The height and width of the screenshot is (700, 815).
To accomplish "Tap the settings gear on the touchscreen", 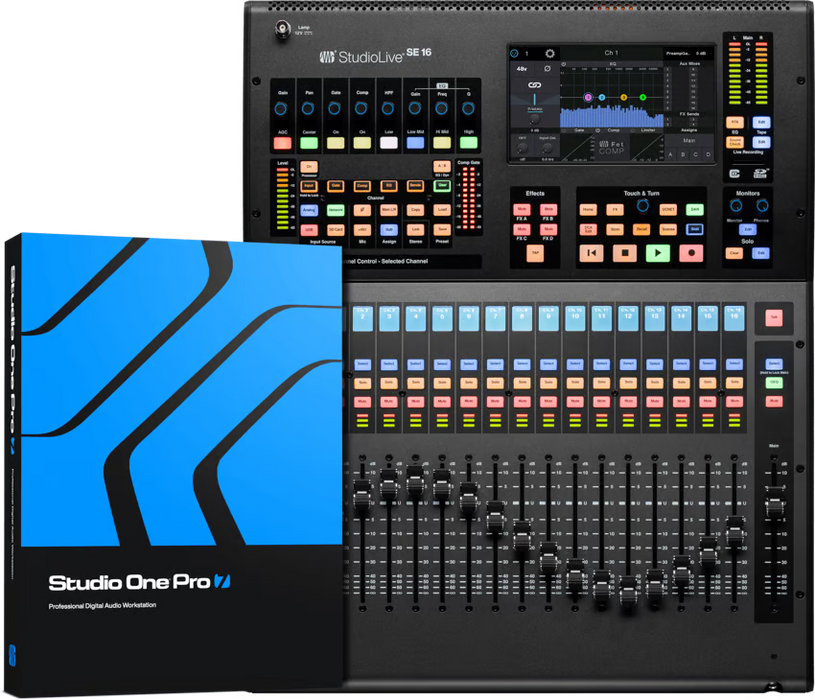I will coord(550,53).
